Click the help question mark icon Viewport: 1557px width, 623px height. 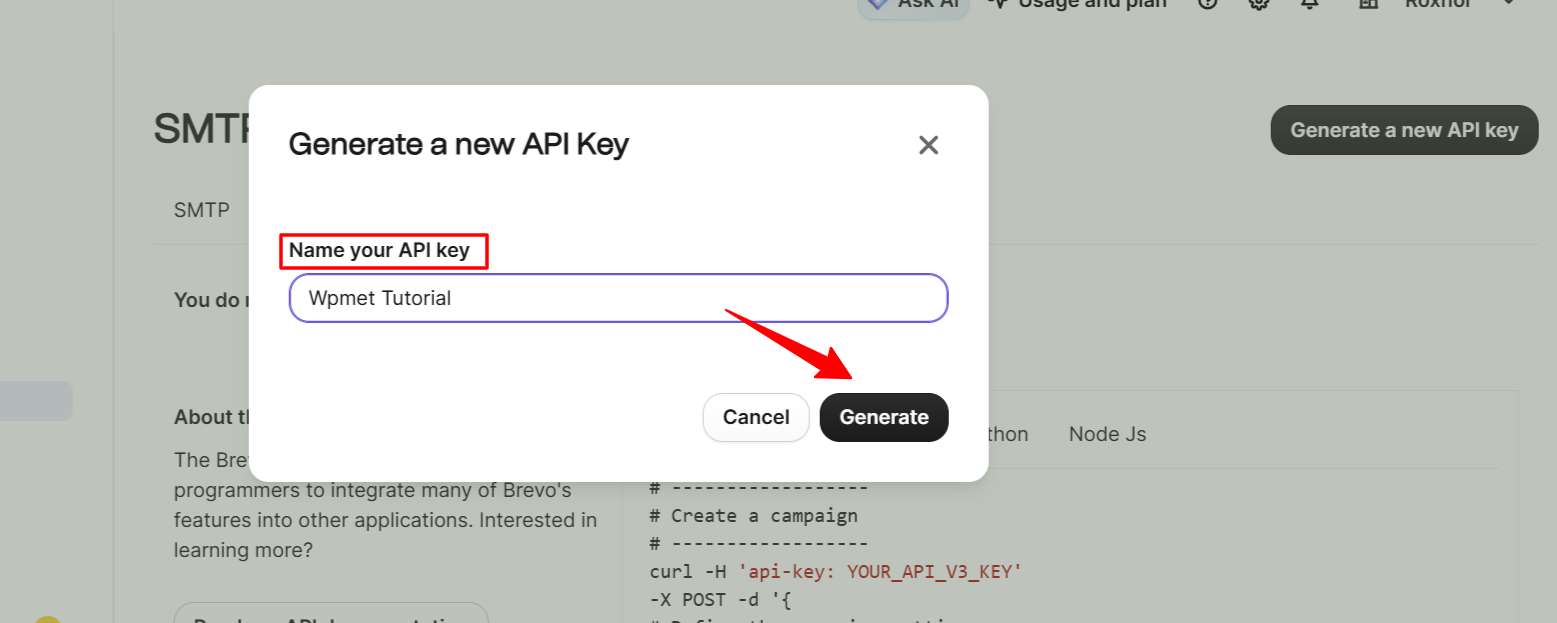coord(1207,6)
